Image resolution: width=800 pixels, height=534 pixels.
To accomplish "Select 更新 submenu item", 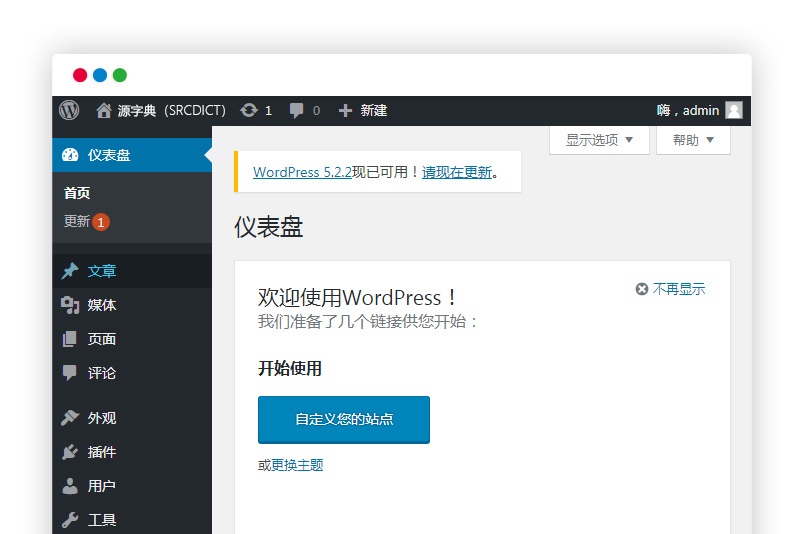I will tap(77, 221).
